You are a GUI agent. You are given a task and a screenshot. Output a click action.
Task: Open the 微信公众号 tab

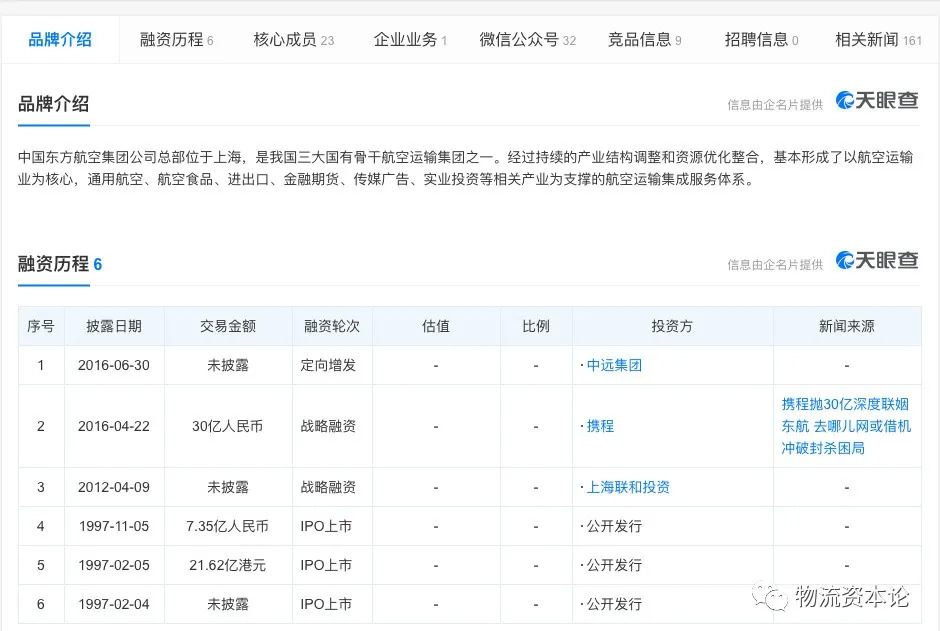click(528, 40)
